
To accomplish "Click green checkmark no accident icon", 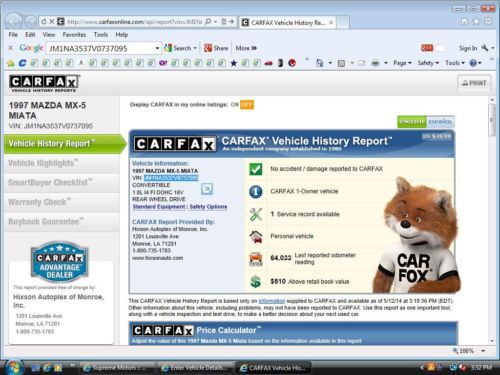I will 256,169.
